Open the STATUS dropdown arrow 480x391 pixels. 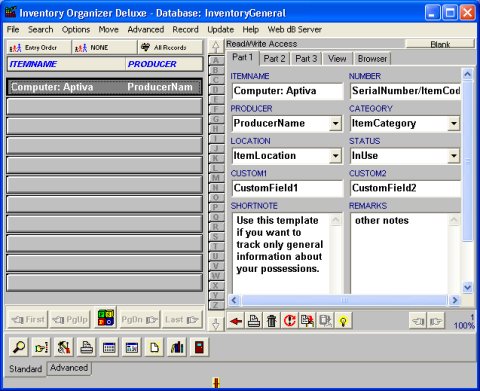[x=454, y=156]
